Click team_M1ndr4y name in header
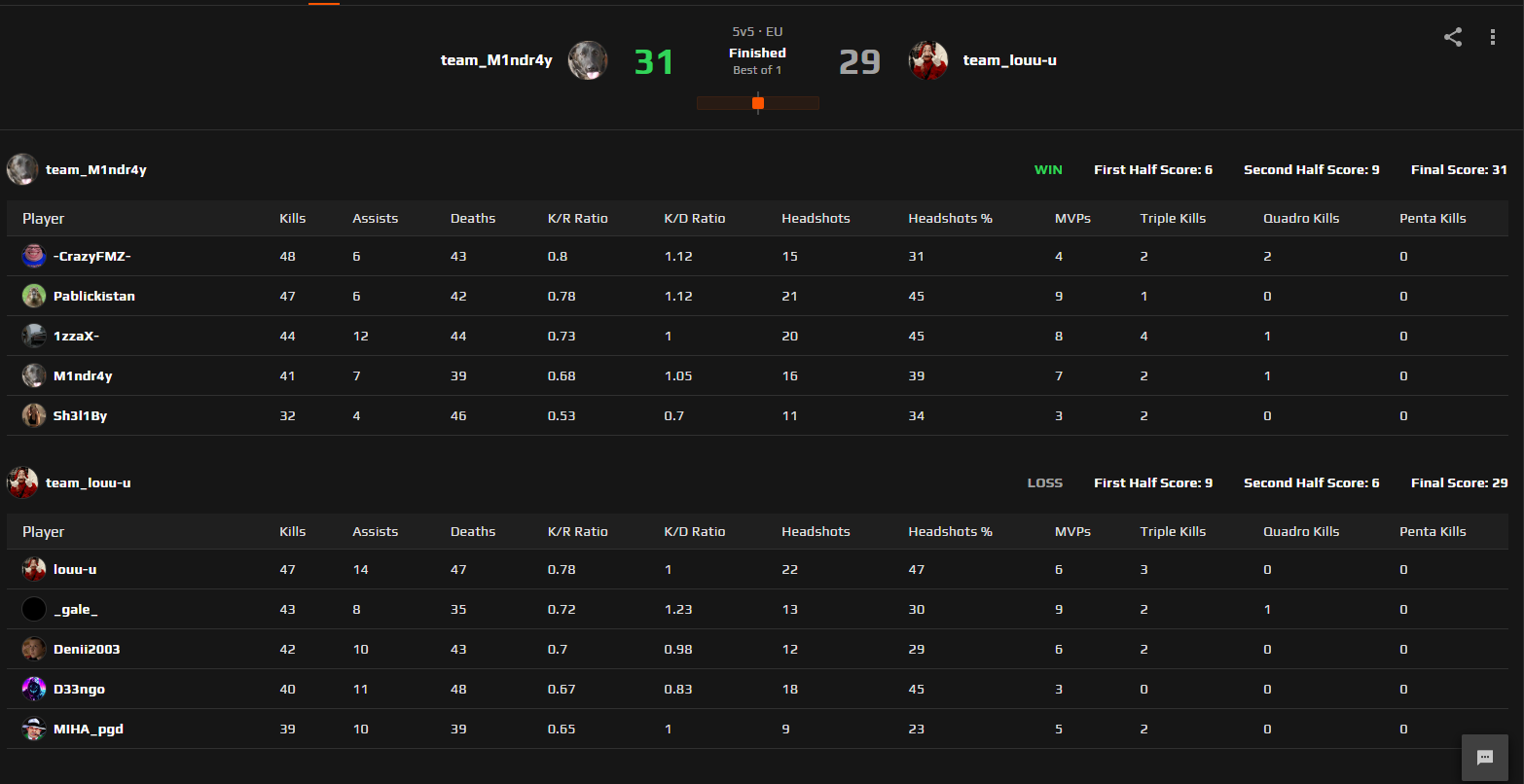The image size is (1524, 784). point(496,60)
